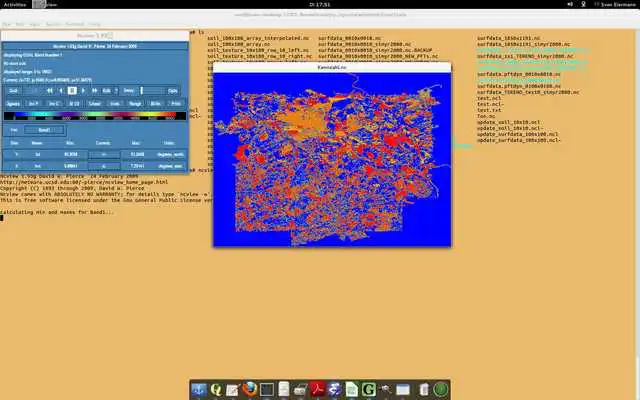Click the rainbow colorbar in Ncview

pyautogui.click(x=95, y=116)
